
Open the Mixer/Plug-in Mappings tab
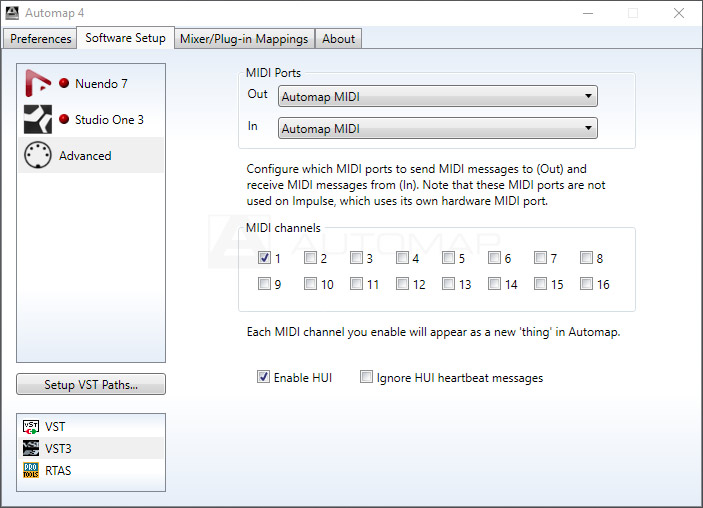[245, 39]
